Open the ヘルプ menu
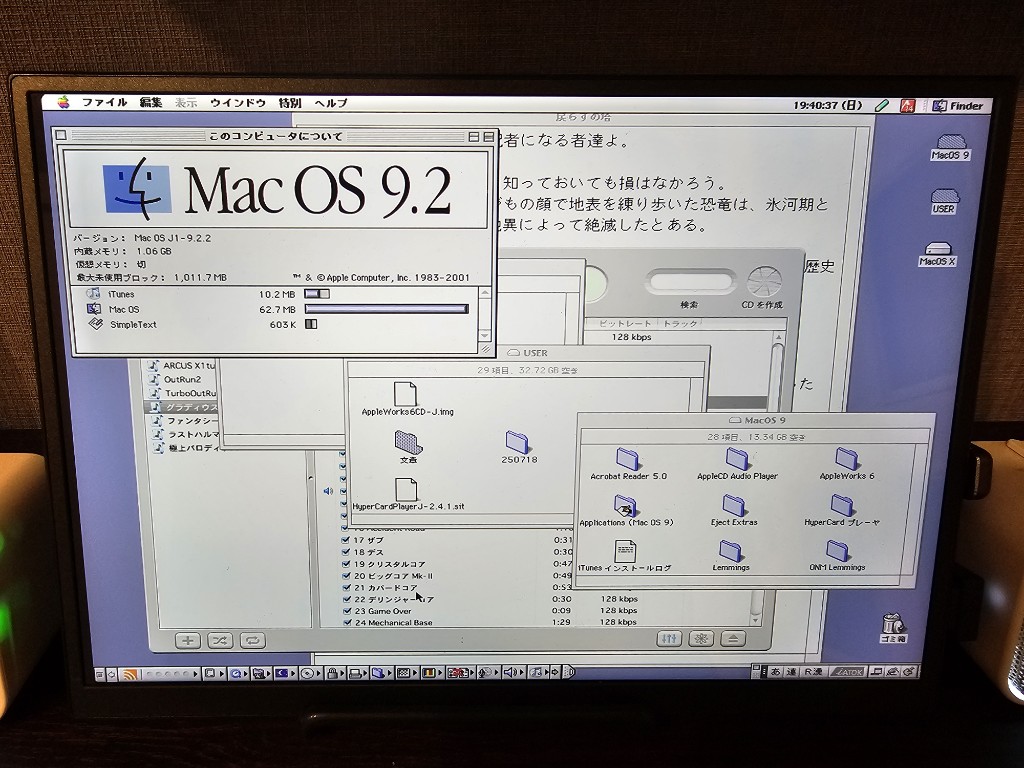 click(330, 103)
